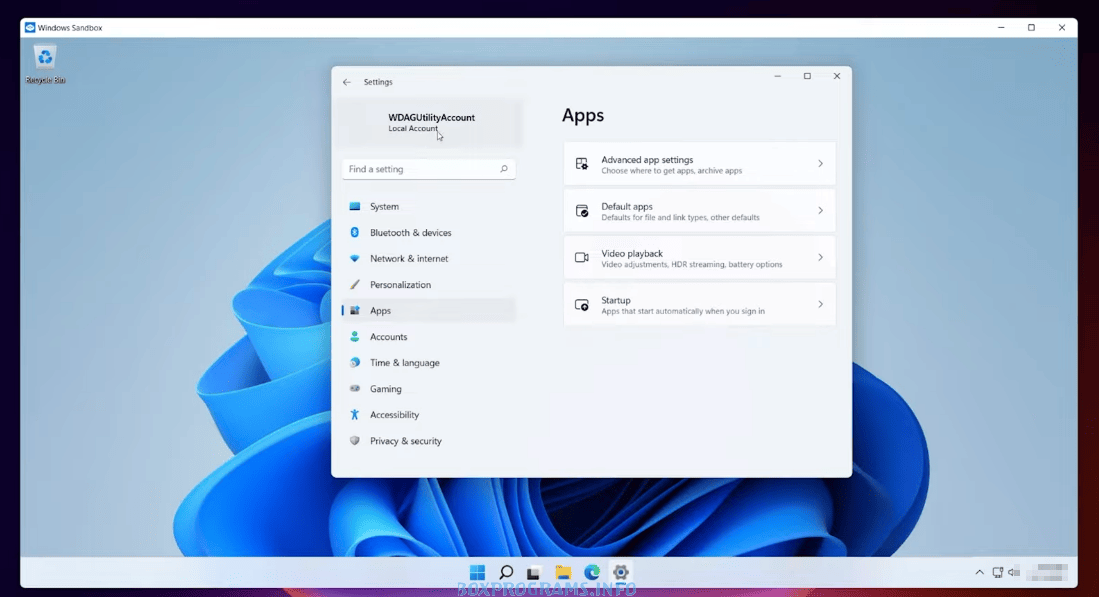Click the search magnifier in Find a setting
1099x597 pixels.
pyautogui.click(x=504, y=169)
